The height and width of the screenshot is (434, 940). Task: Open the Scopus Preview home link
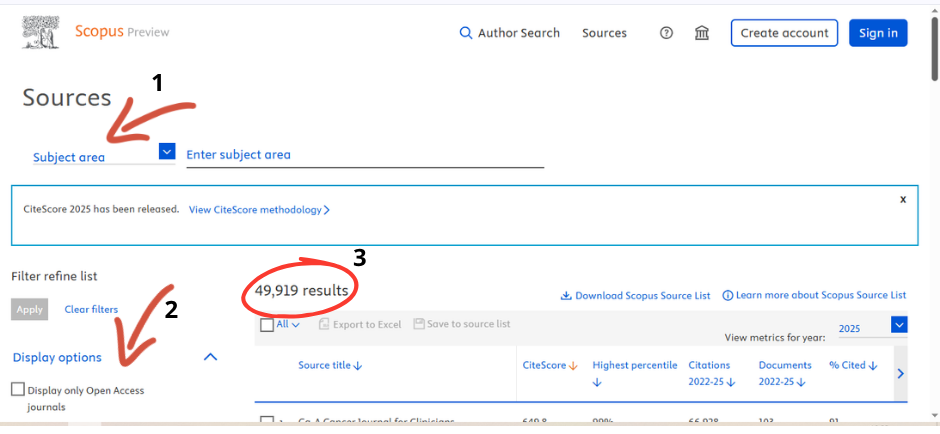pyautogui.click(x=122, y=32)
